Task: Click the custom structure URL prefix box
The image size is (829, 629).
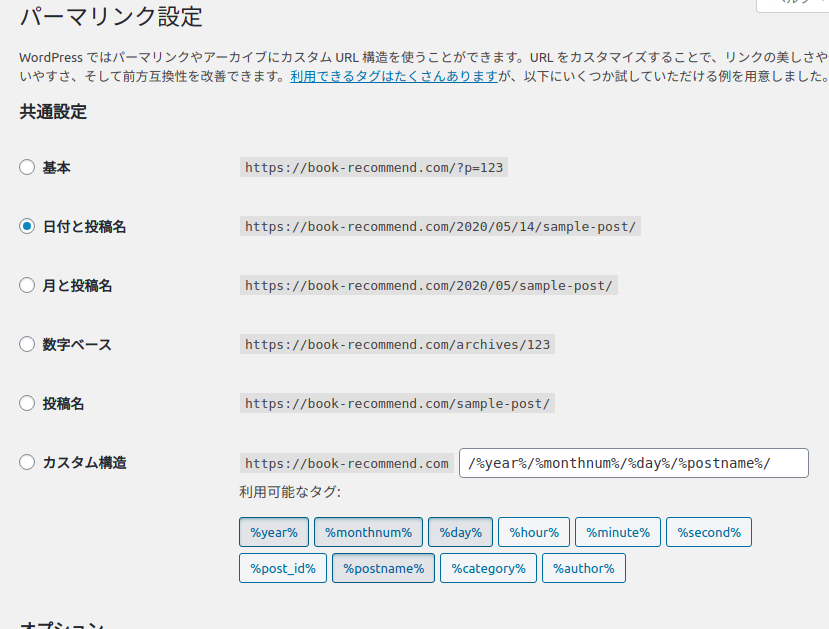Action: tap(346, 462)
